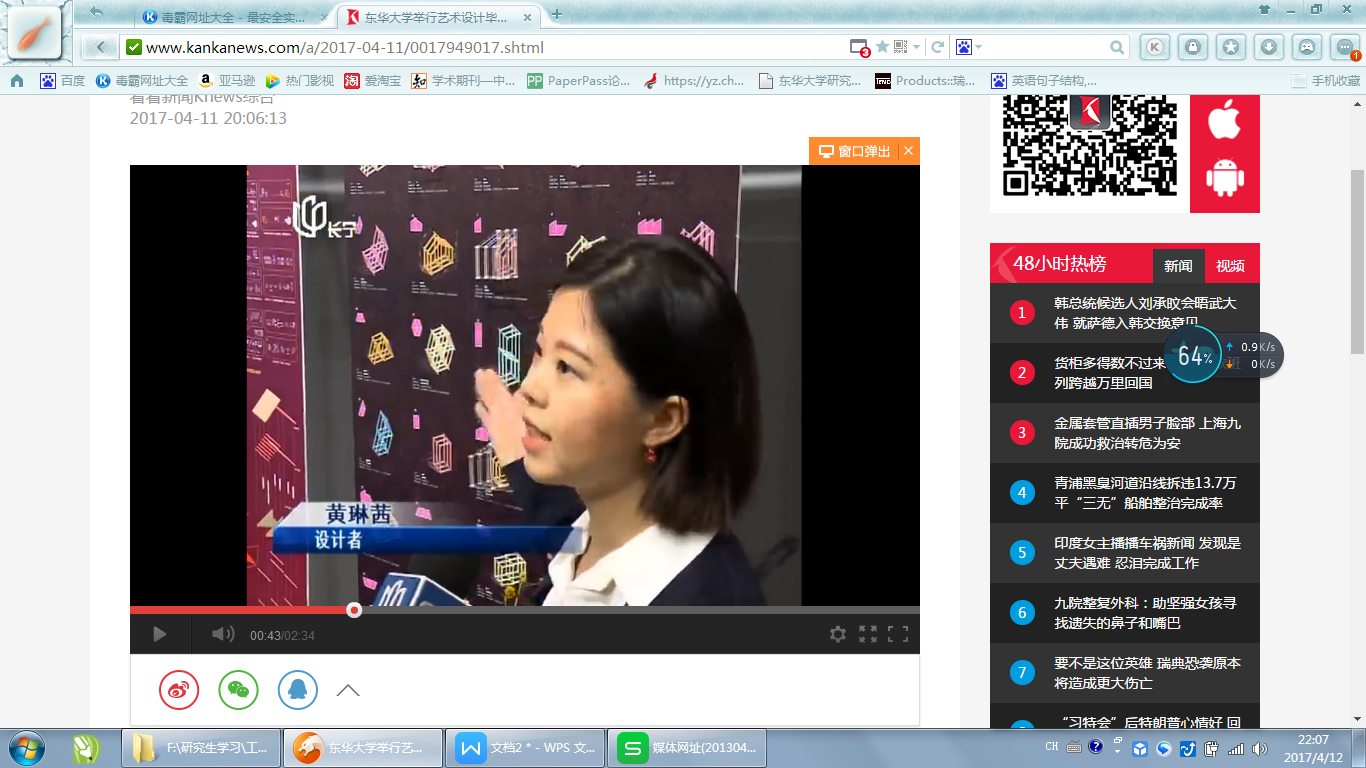The image size is (1366, 768).
Task: Share the video via WeChat icon
Action: (238, 690)
